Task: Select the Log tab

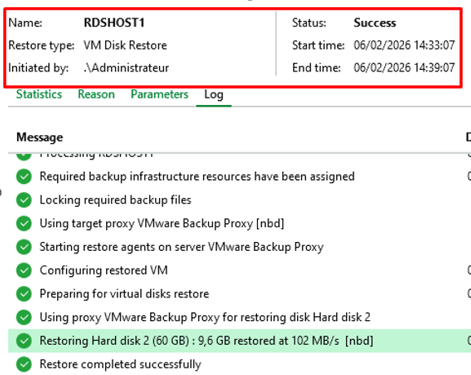Action: 214,95
